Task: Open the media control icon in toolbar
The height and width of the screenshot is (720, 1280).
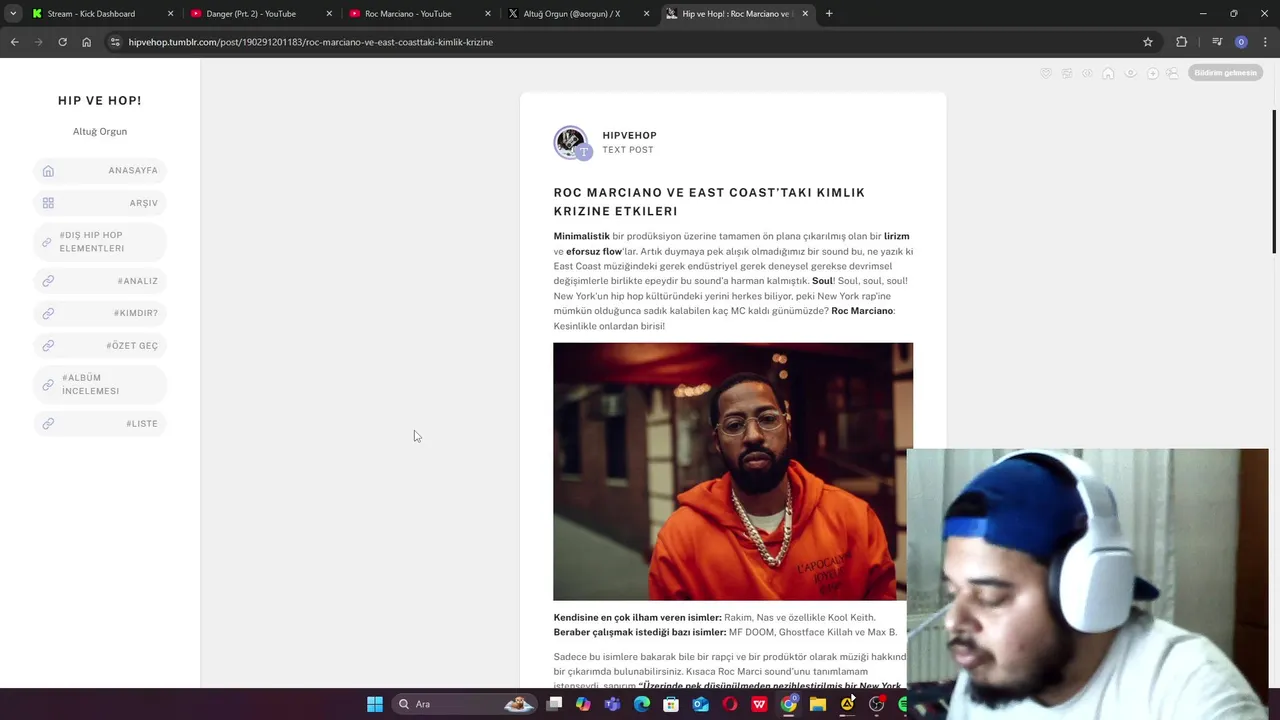Action: 1217,42
